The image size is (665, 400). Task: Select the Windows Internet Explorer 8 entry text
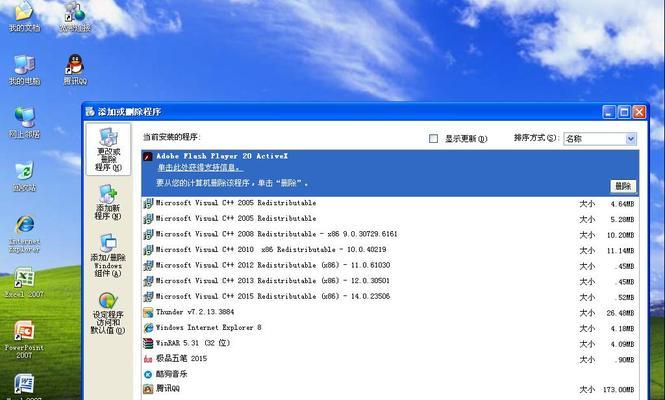click(208, 327)
